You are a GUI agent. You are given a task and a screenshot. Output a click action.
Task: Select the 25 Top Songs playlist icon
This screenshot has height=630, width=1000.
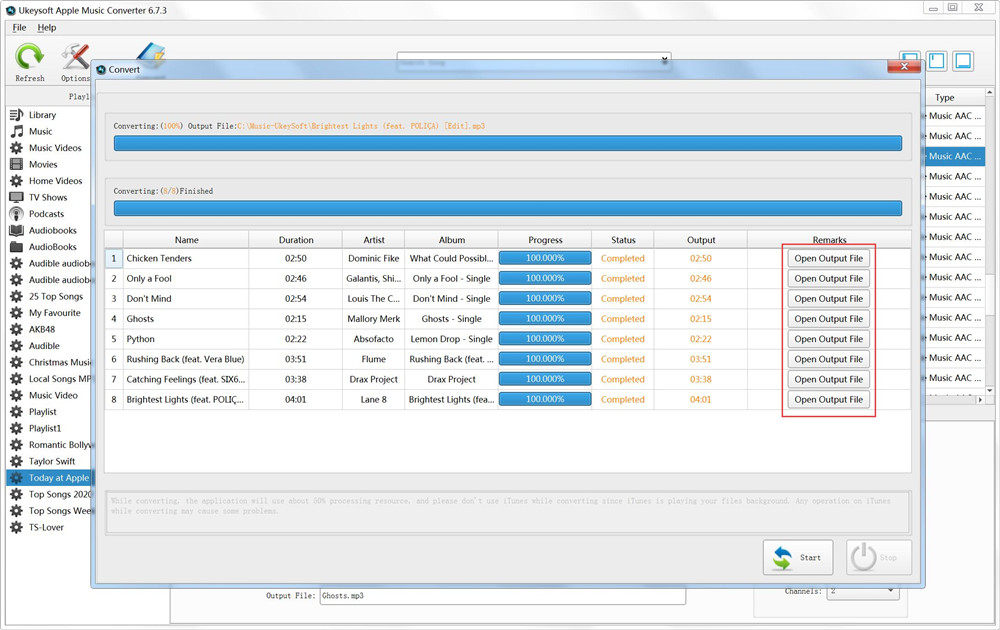click(x=17, y=297)
